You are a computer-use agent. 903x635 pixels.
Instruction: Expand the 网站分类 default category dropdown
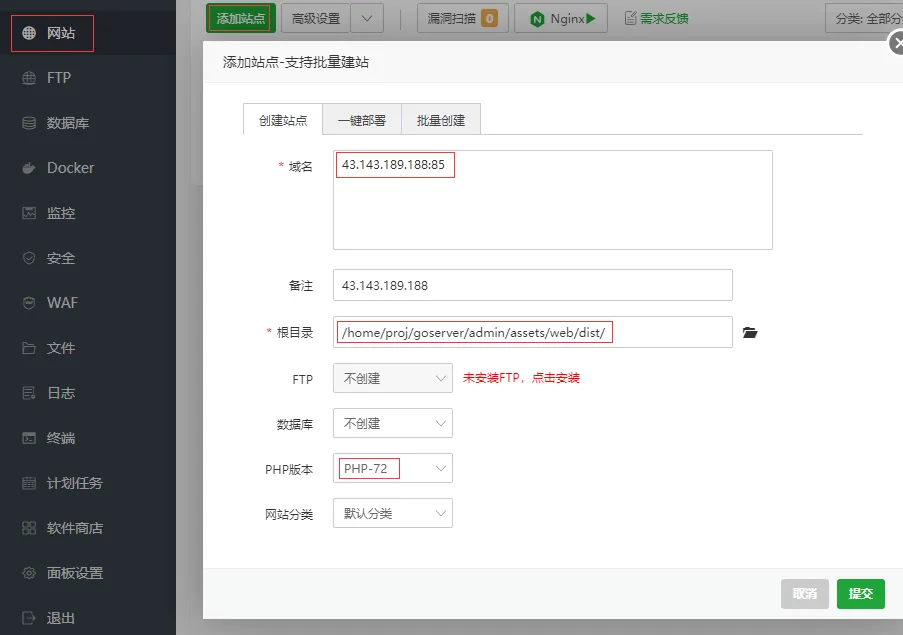392,513
